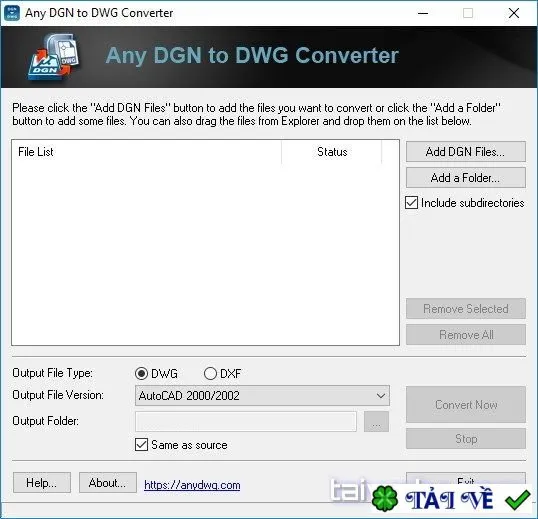Select DXF output file type
Viewport: 538px width, 519px height.
[x=210, y=374]
